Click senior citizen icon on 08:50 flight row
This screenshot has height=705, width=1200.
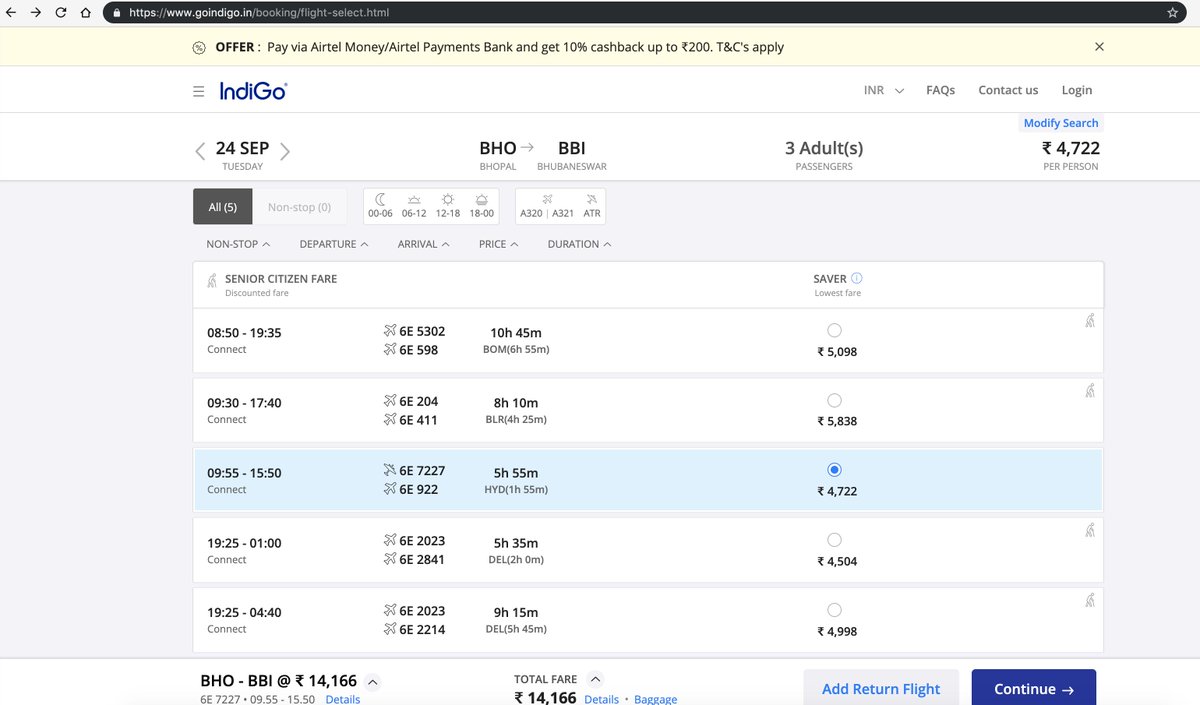(x=1090, y=320)
